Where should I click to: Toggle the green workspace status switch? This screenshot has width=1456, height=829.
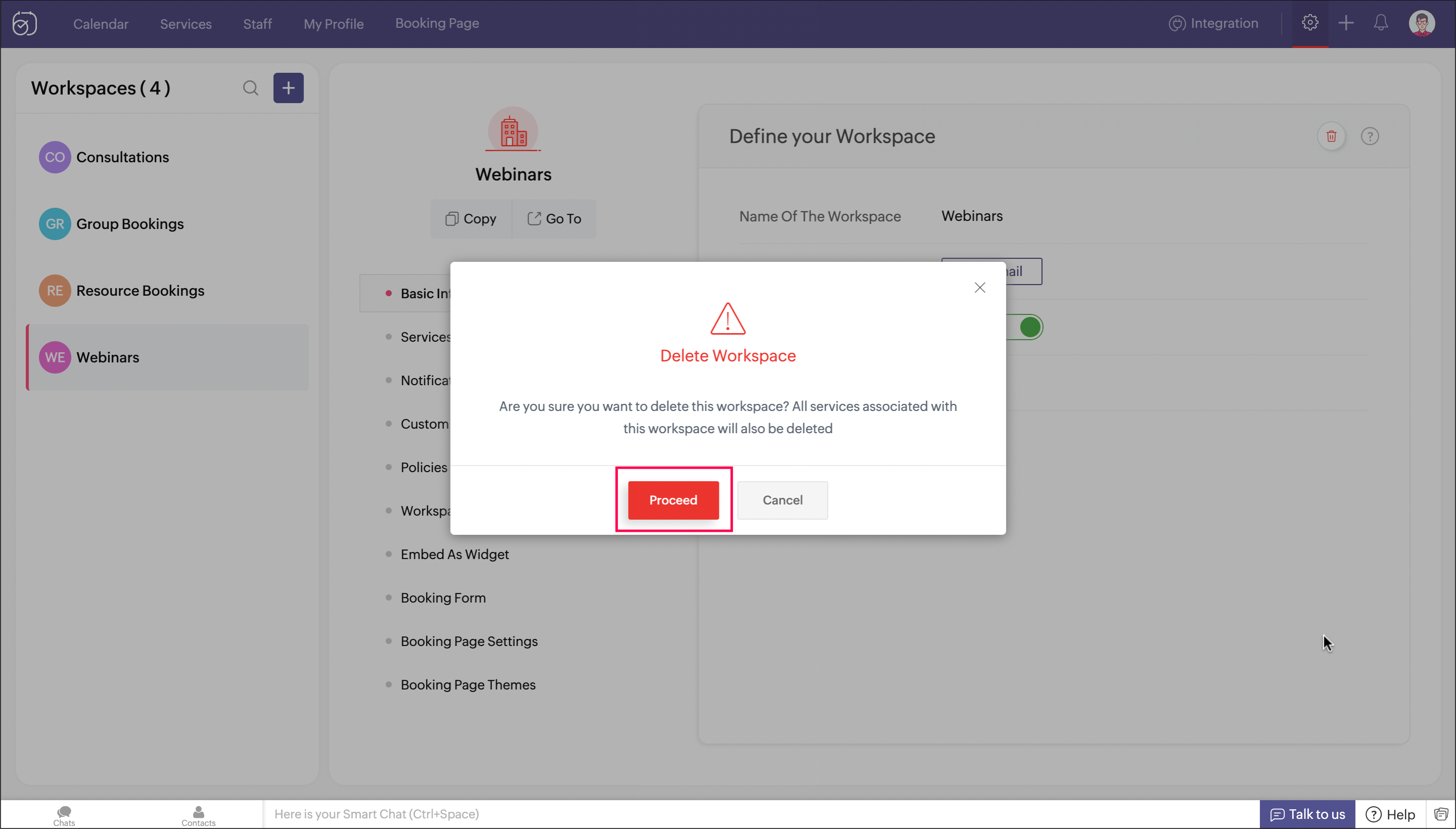1028,328
